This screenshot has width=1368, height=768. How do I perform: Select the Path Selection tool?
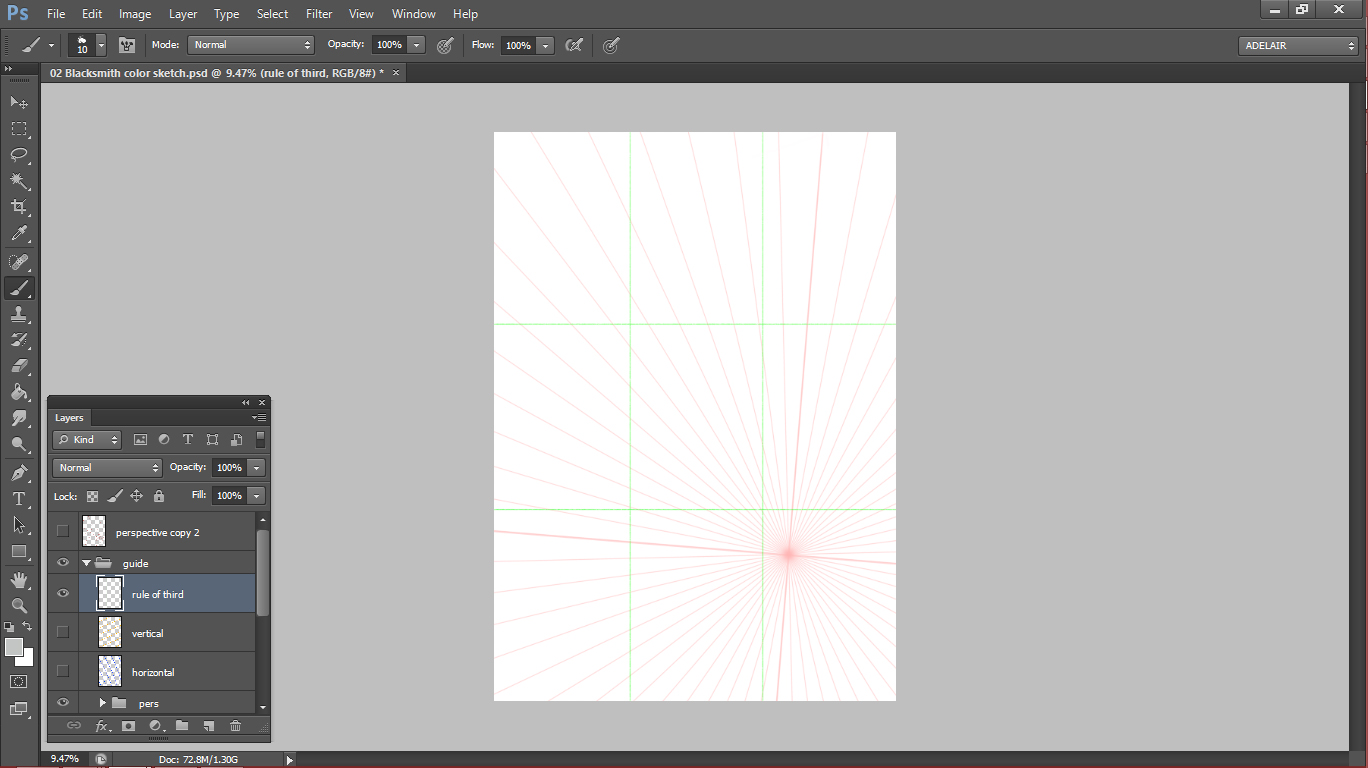click(19, 525)
